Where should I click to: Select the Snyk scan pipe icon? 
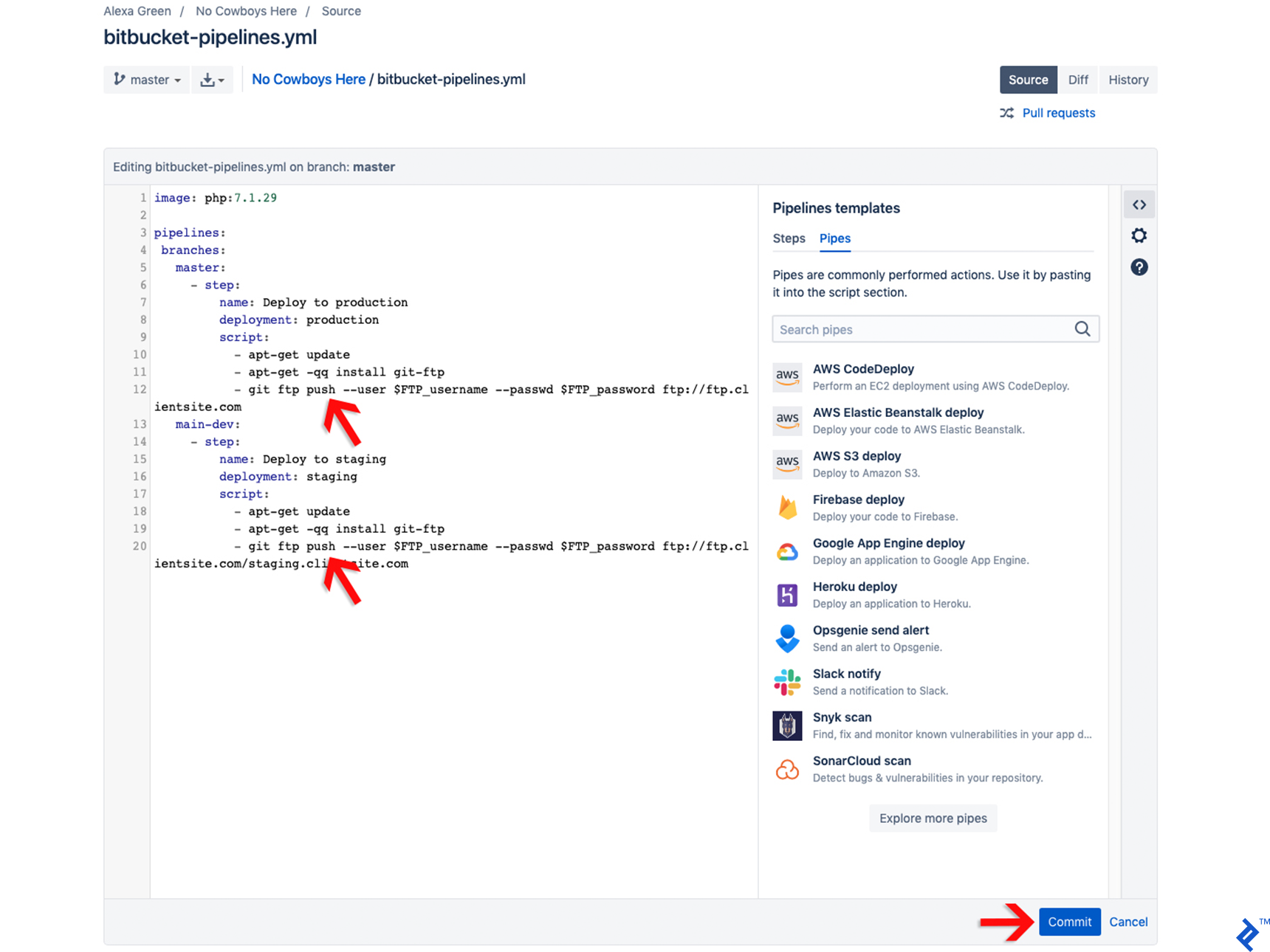[787, 725]
